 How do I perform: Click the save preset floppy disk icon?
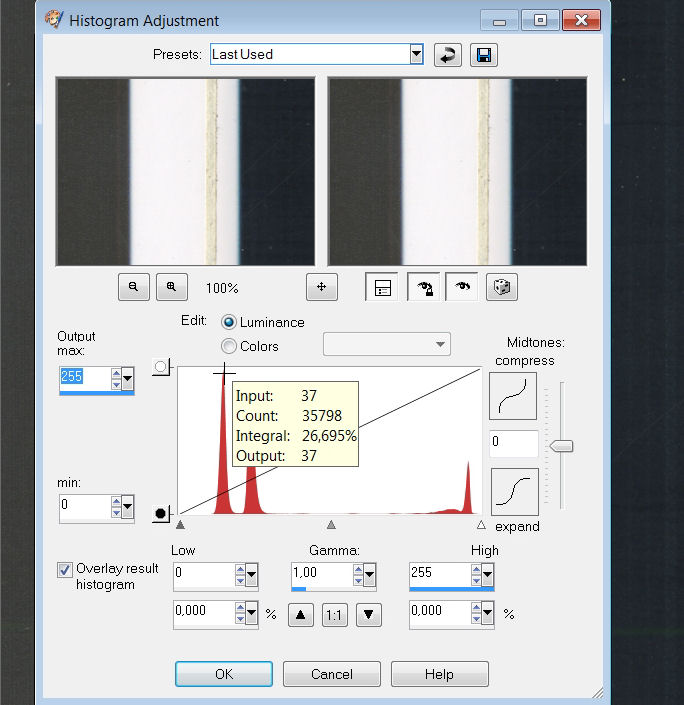[x=484, y=55]
